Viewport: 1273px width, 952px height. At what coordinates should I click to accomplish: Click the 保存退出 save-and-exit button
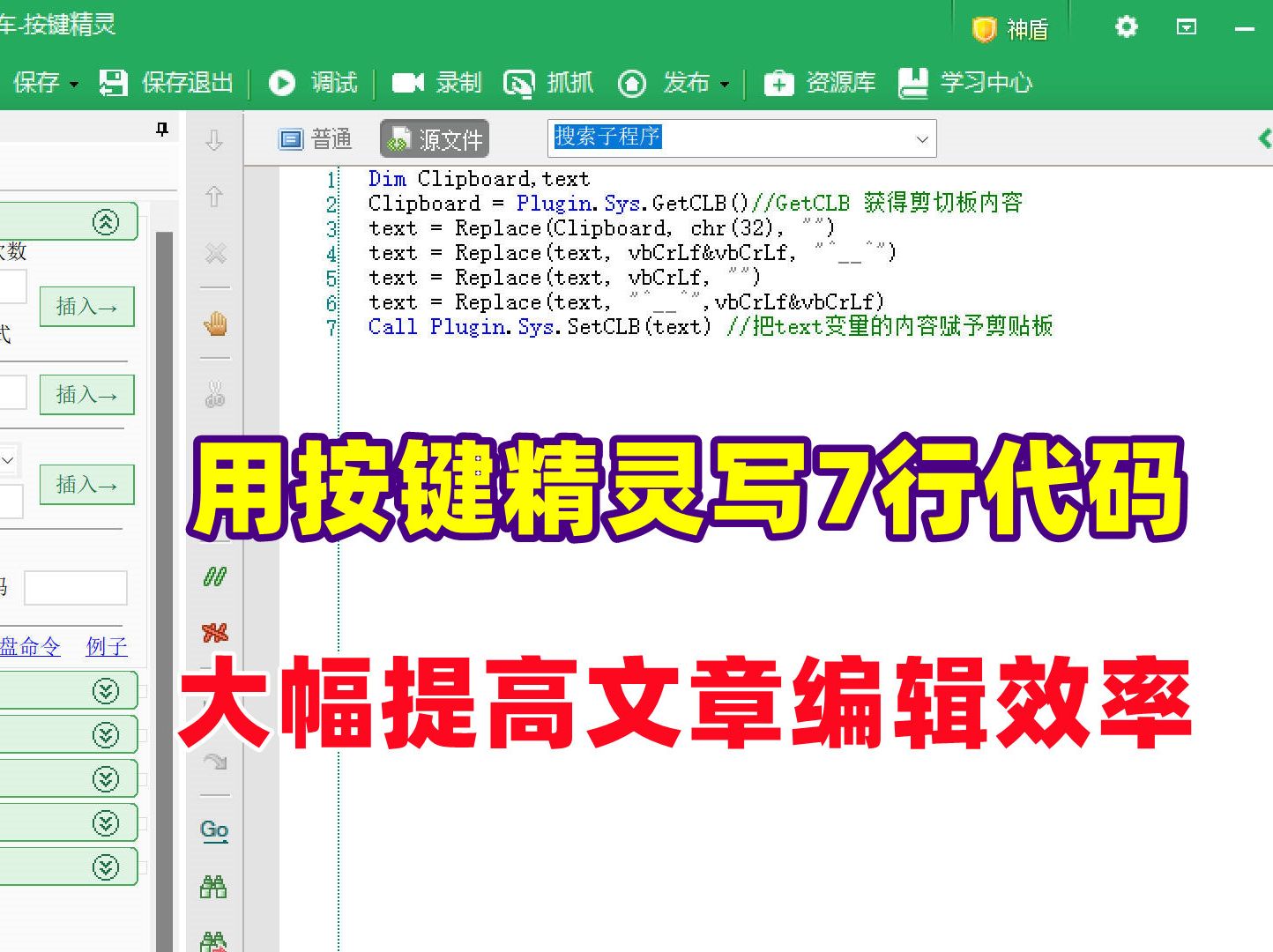[x=166, y=83]
